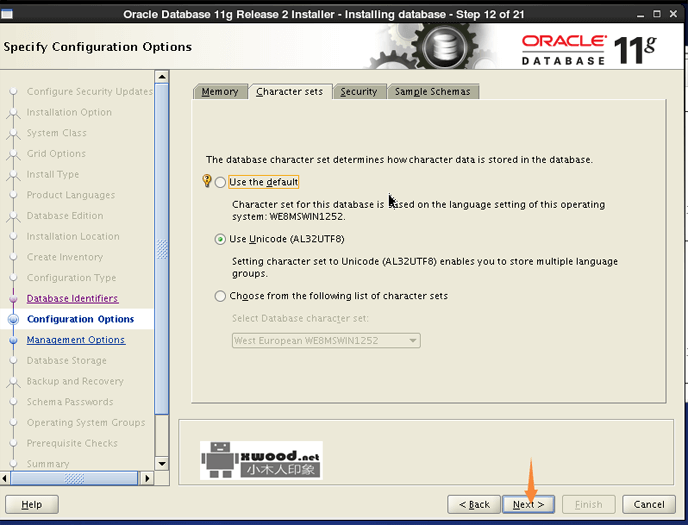Open the Management Options step link
688x525 pixels.
(x=76, y=340)
